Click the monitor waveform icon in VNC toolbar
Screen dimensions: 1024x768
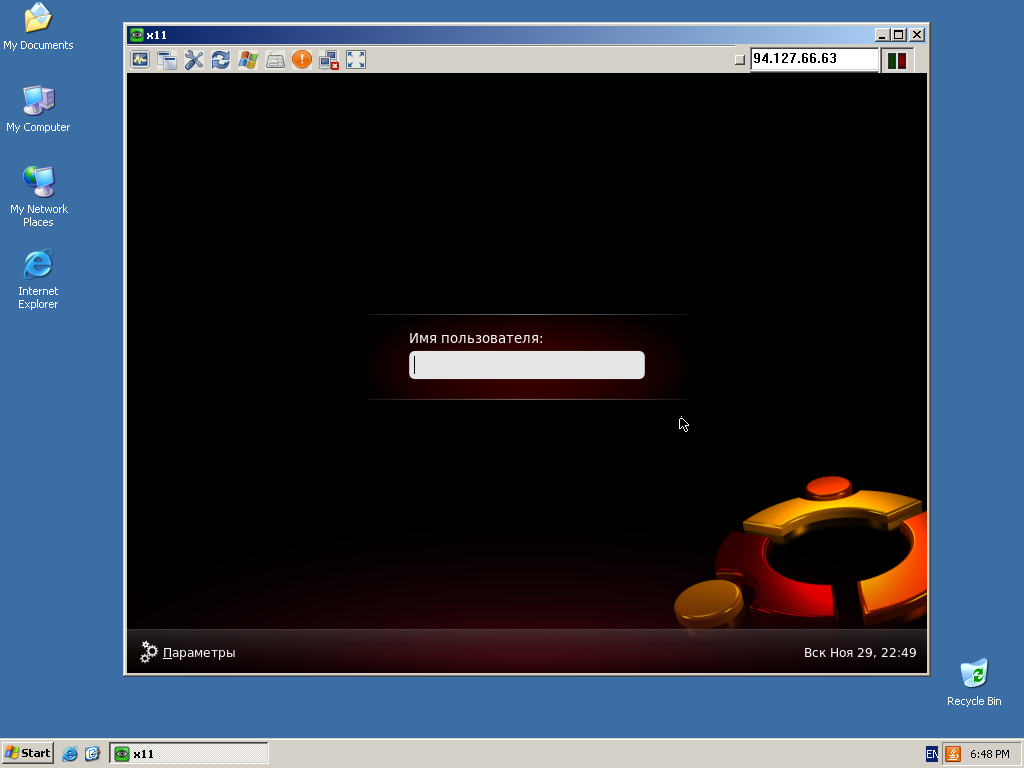pyautogui.click(x=140, y=60)
